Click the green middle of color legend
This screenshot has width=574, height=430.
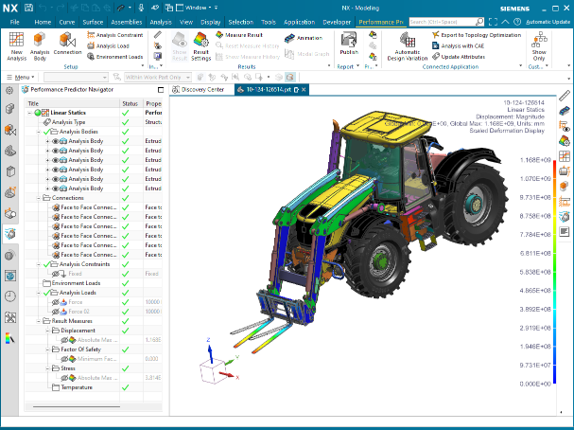[x=555, y=271]
